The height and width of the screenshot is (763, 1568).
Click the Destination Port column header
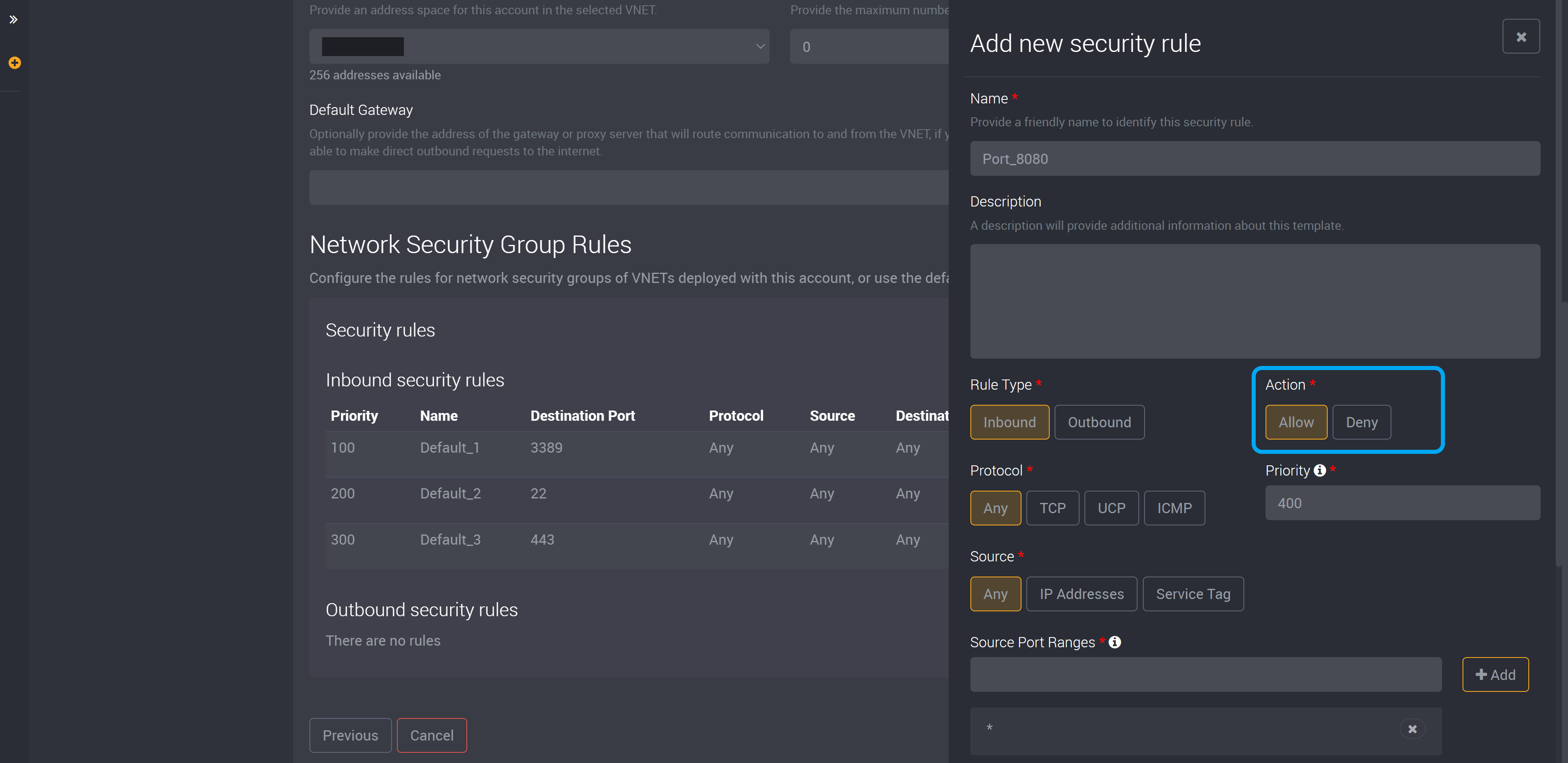pyautogui.click(x=582, y=416)
